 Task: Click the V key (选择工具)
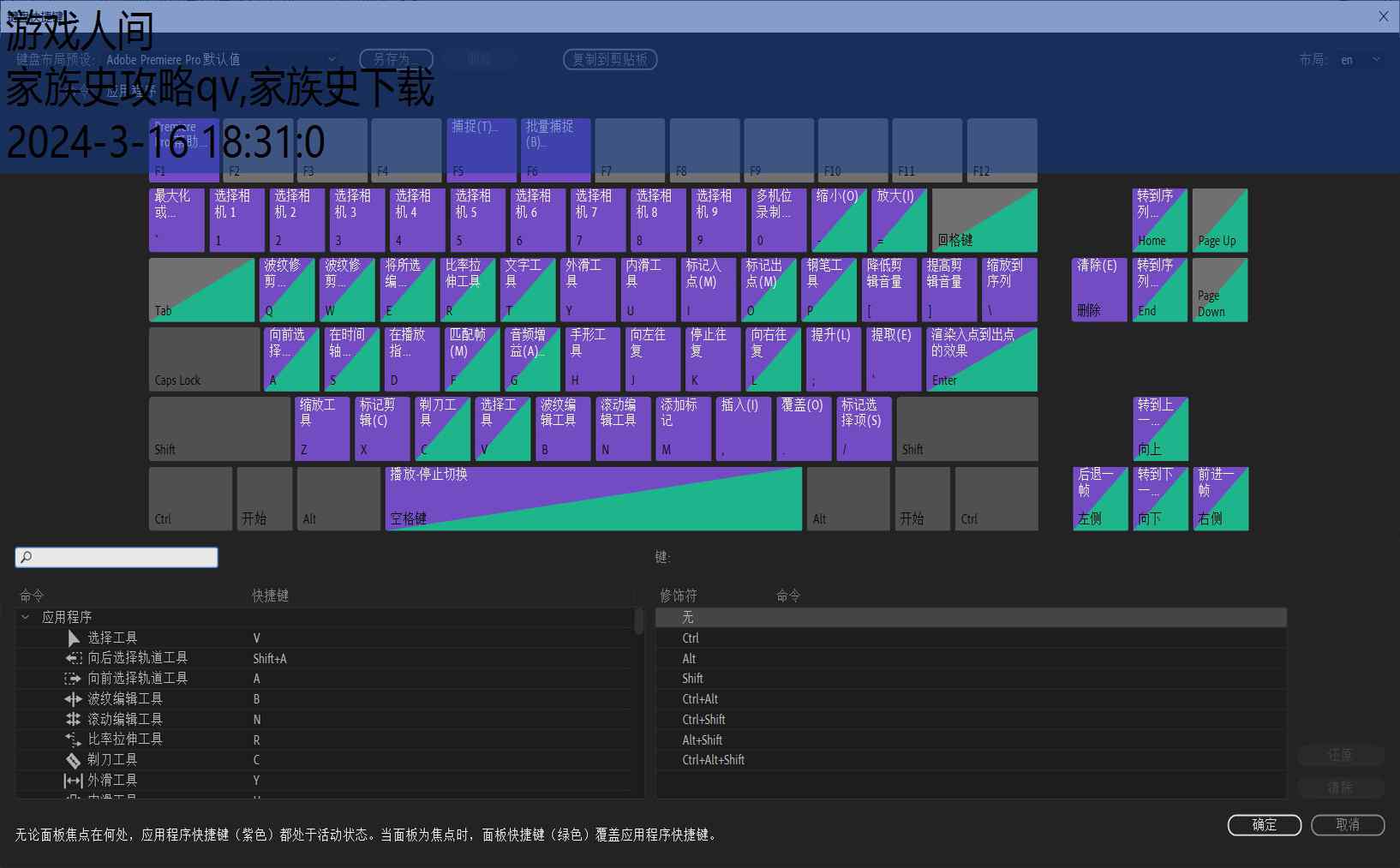pyautogui.click(x=503, y=428)
